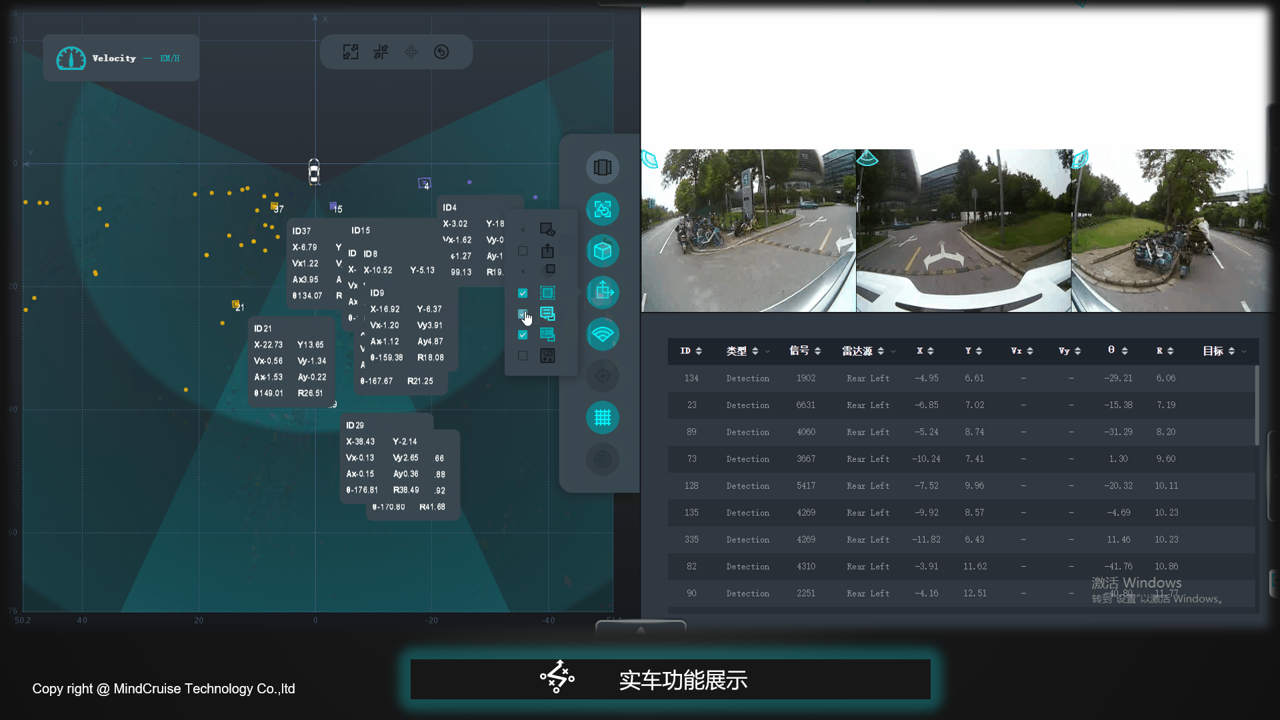Toggle the checkbox under the cursor hand

[522, 314]
